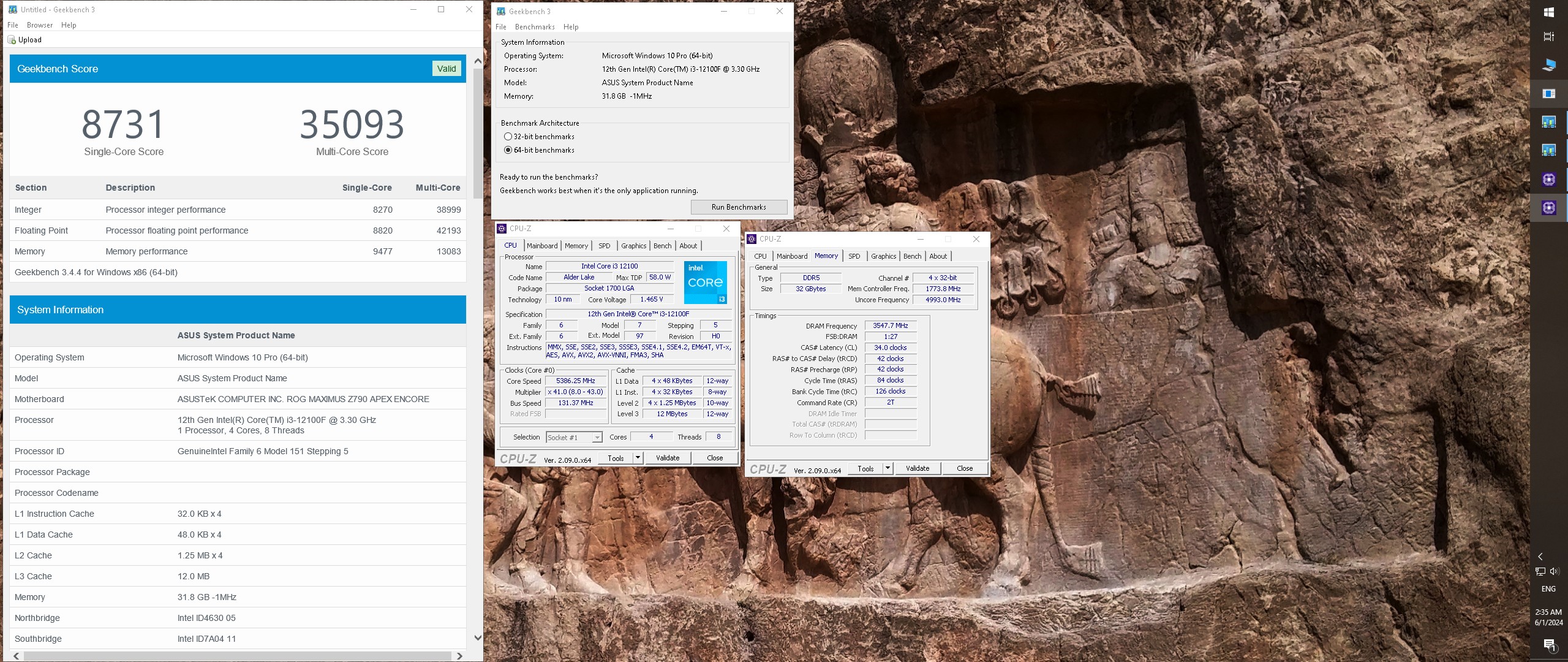1568x662 pixels.
Task: Click the CAS# Latency value 34.0 clocks
Action: [x=891, y=348]
